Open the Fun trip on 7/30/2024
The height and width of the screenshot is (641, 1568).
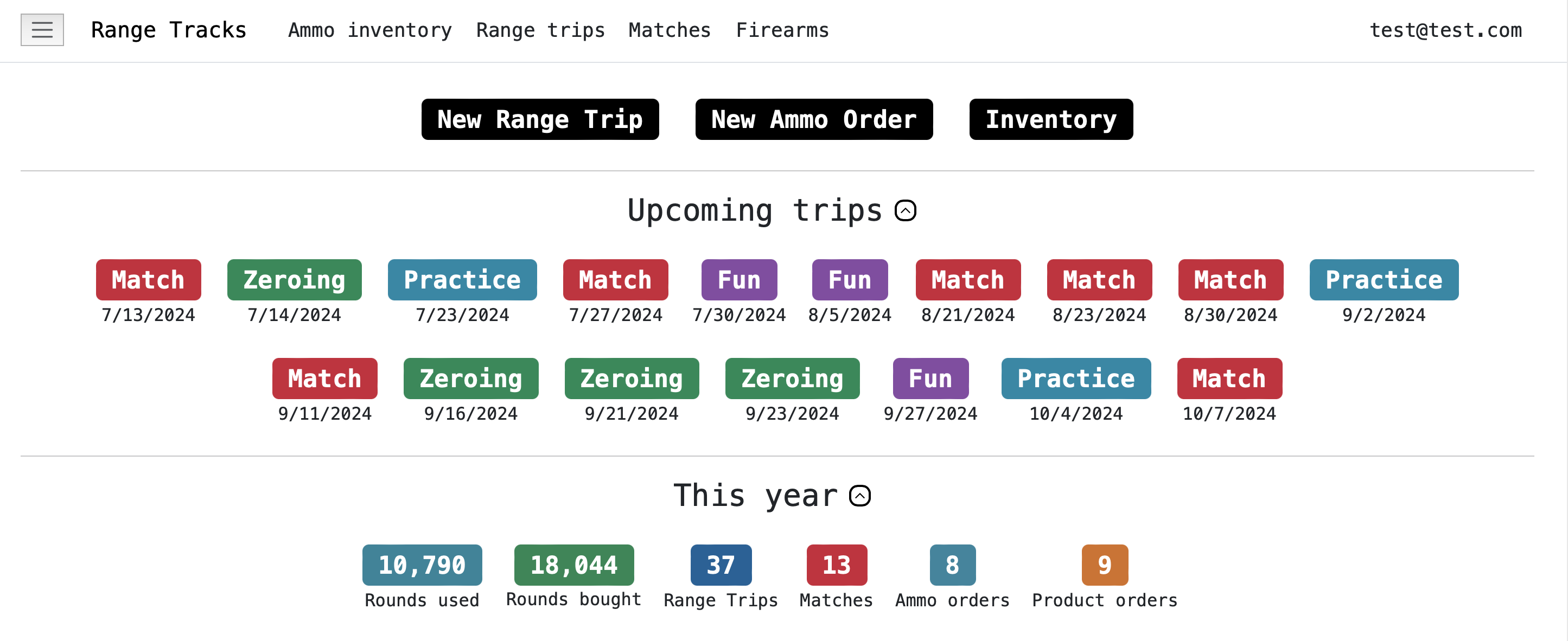tap(740, 280)
